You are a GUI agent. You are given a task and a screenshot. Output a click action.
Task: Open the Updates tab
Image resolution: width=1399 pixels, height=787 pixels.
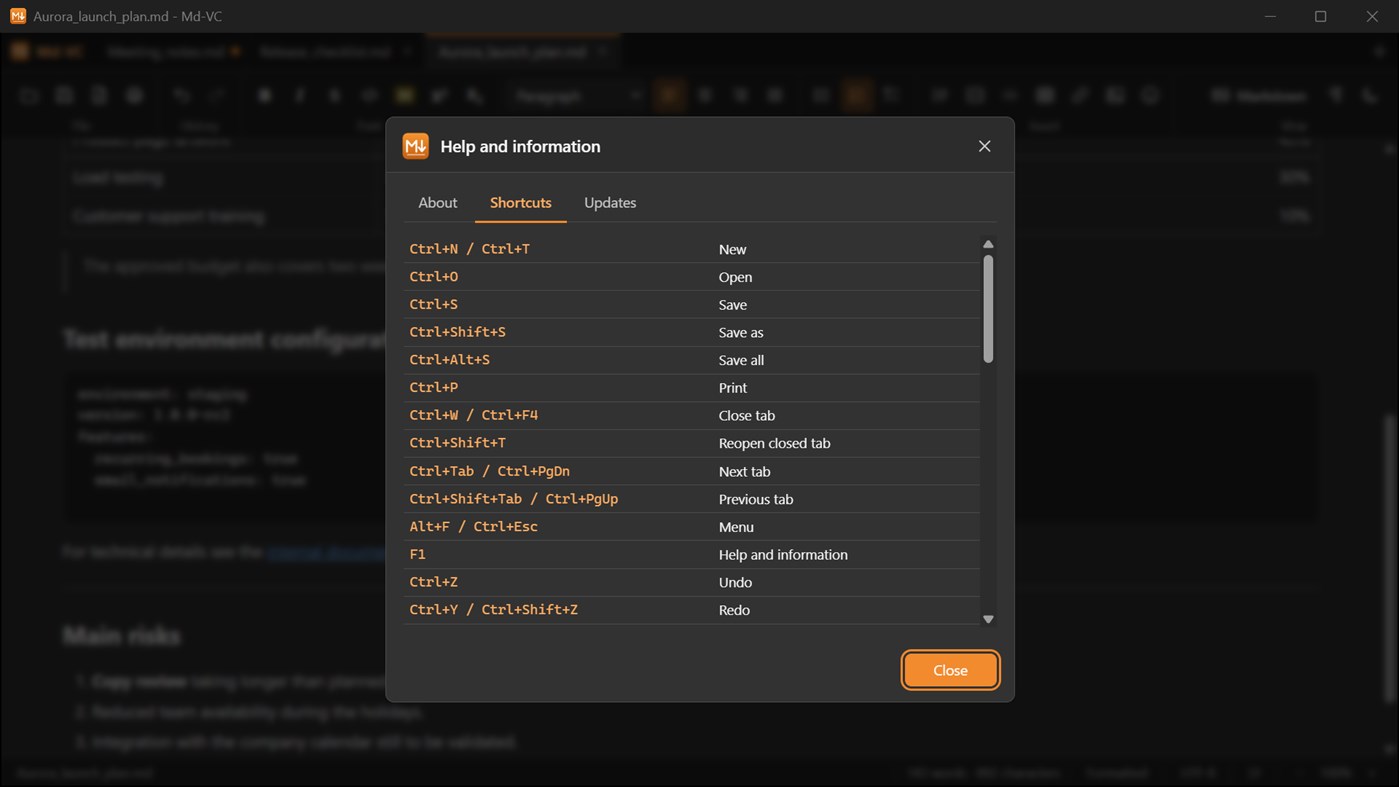pos(610,202)
